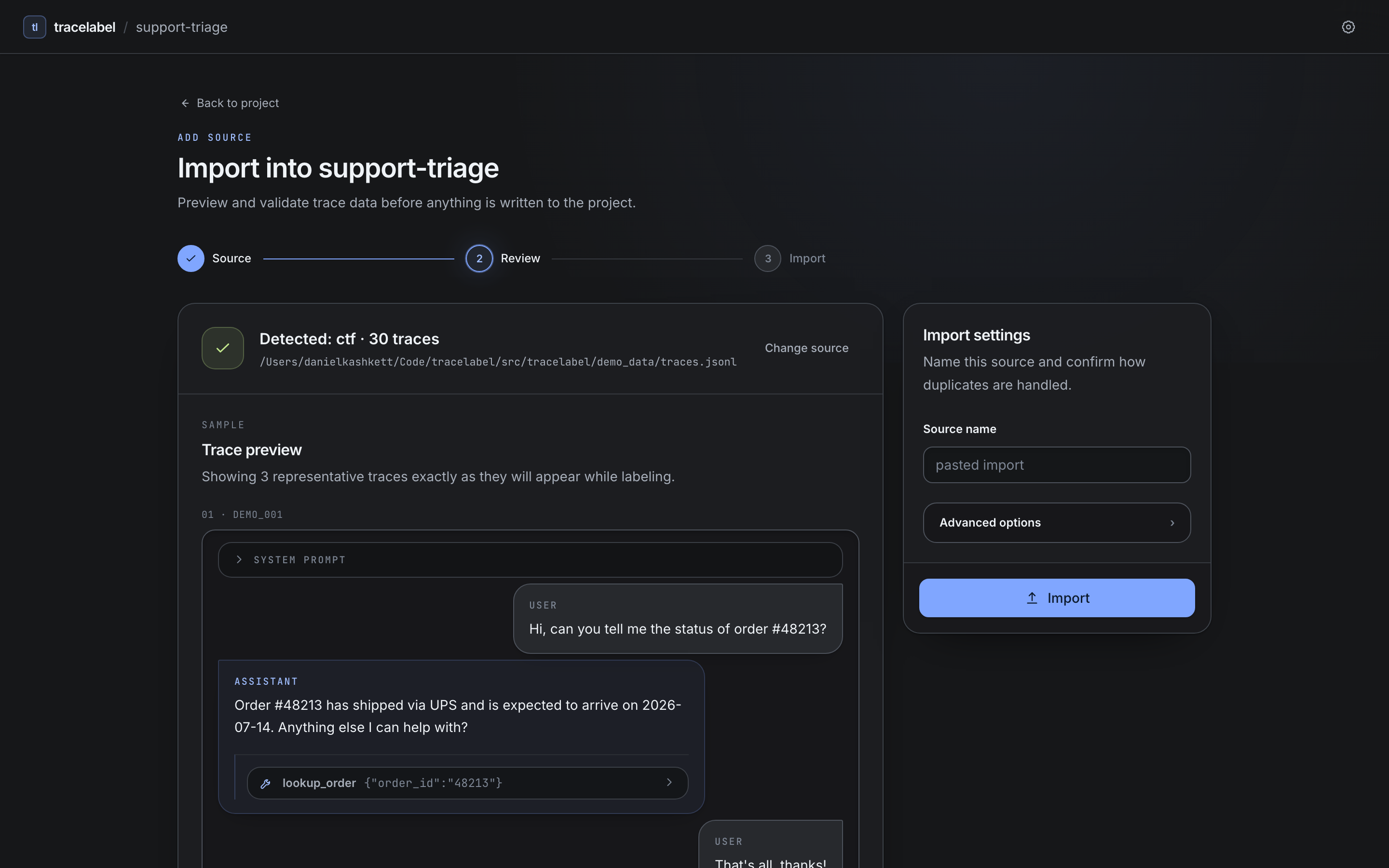
Task: Click the tracelabel "tl" logo icon
Action: click(34, 27)
